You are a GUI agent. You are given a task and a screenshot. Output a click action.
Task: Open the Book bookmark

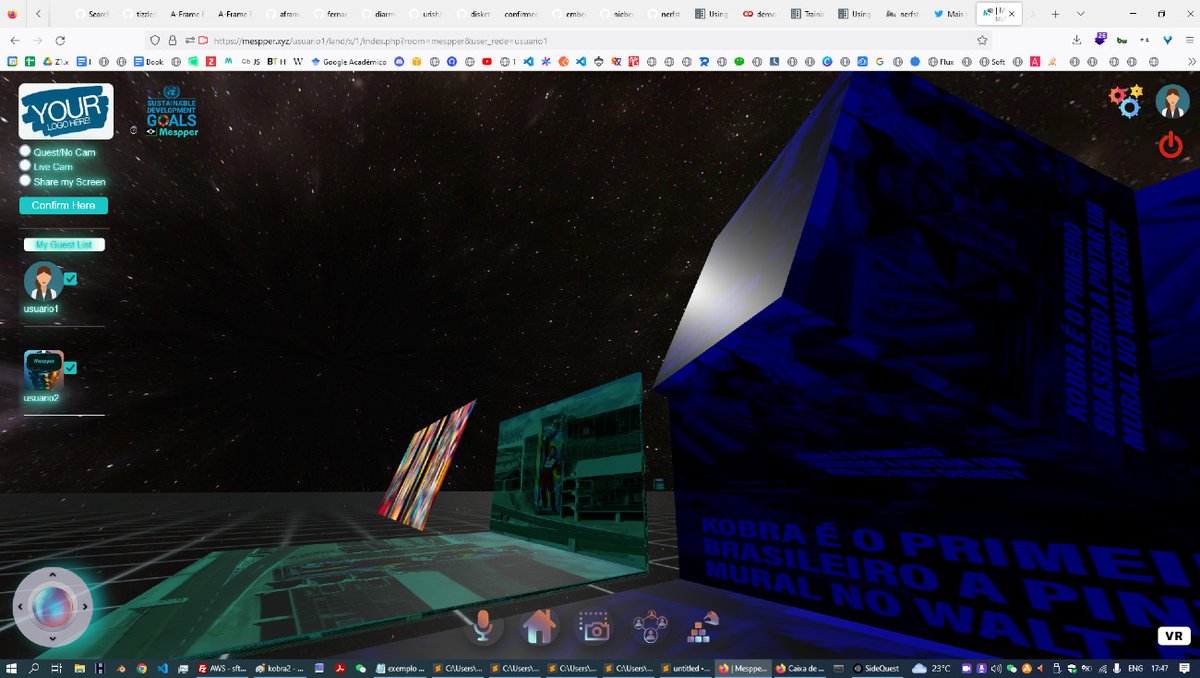tap(148, 61)
